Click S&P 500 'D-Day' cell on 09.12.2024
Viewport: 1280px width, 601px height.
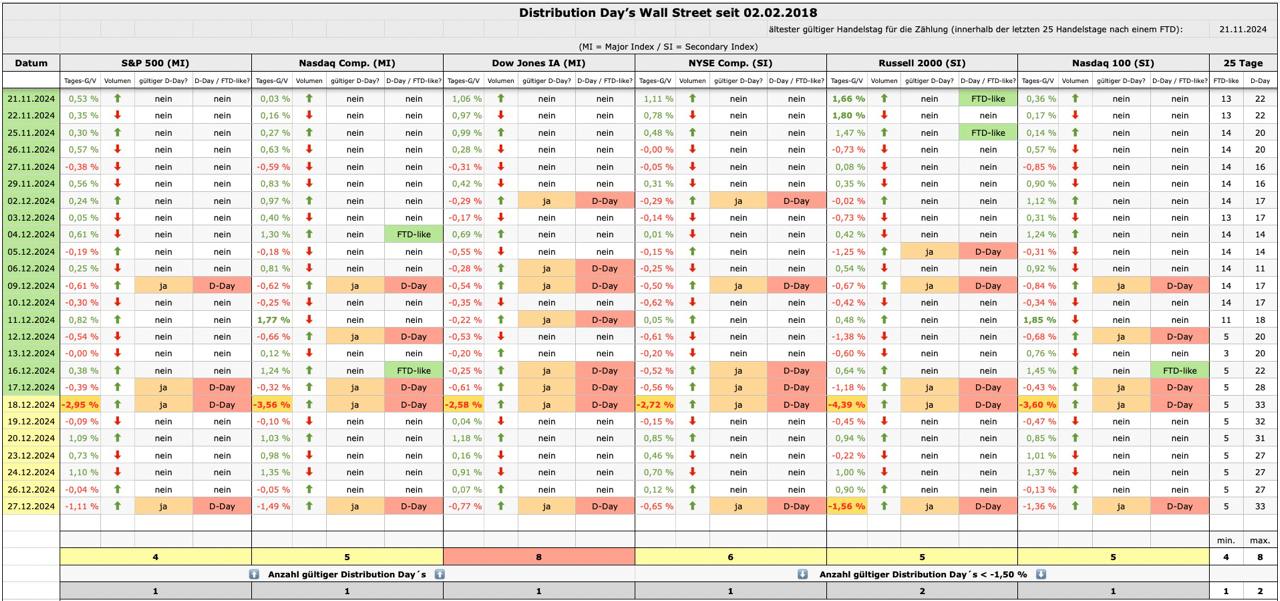click(x=221, y=286)
